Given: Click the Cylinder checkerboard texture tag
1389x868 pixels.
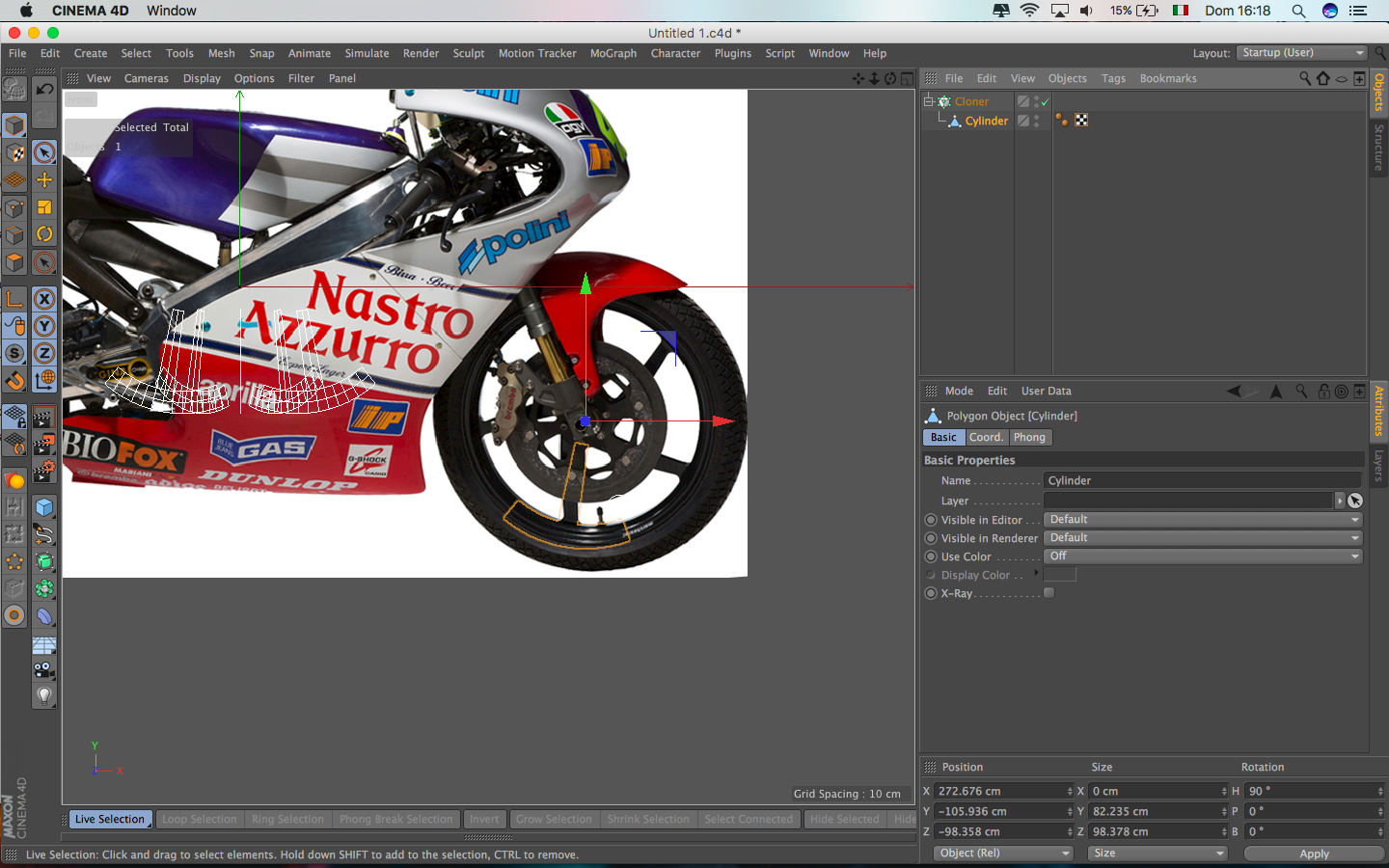Looking at the screenshot, I should (1081, 121).
